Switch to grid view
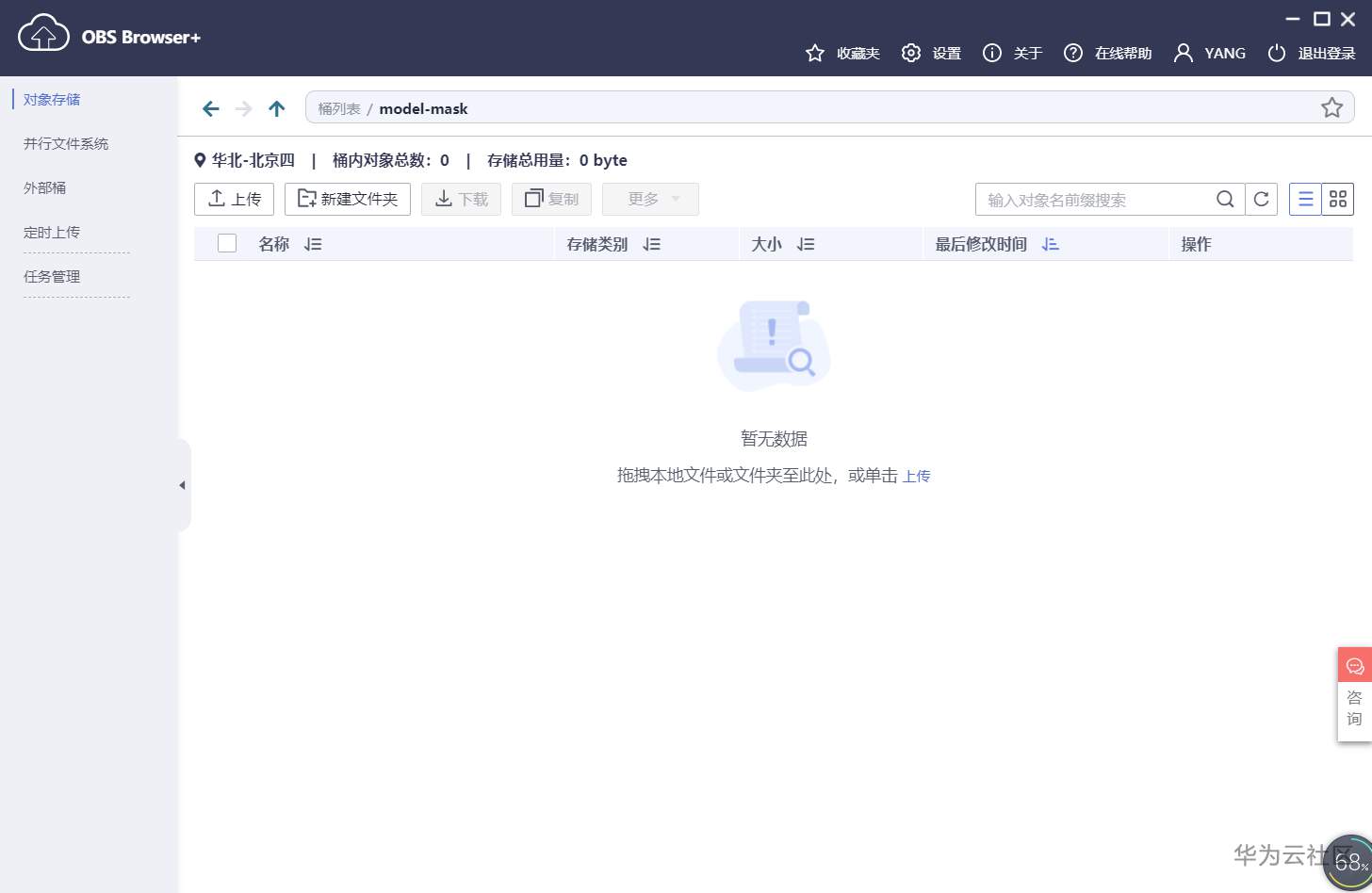This screenshot has width=1372, height=893. pos(1338,199)
